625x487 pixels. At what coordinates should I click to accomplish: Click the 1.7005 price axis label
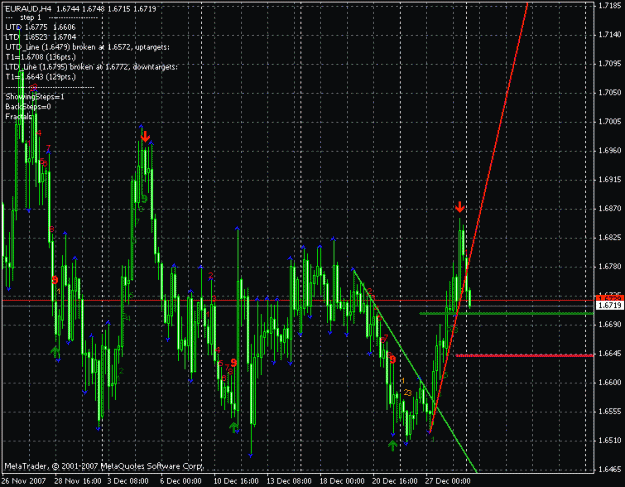(610, 122)
